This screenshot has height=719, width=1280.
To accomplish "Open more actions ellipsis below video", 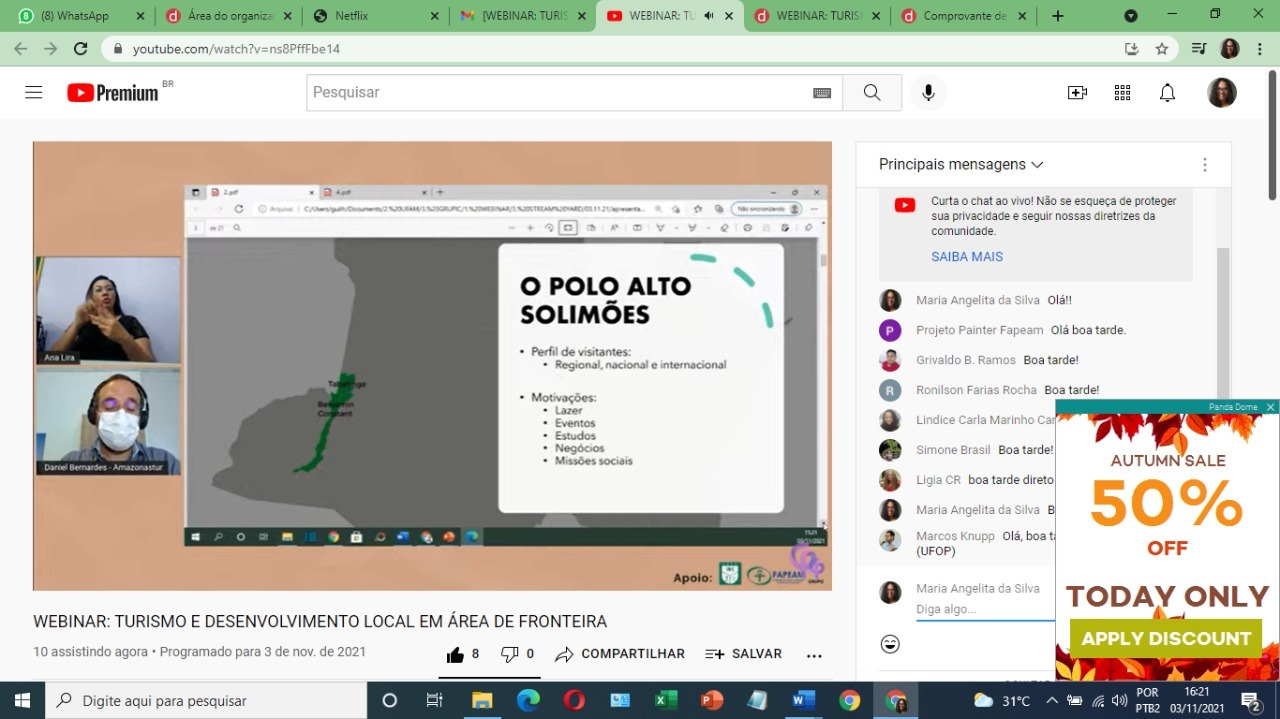I will tap(814, 655).
